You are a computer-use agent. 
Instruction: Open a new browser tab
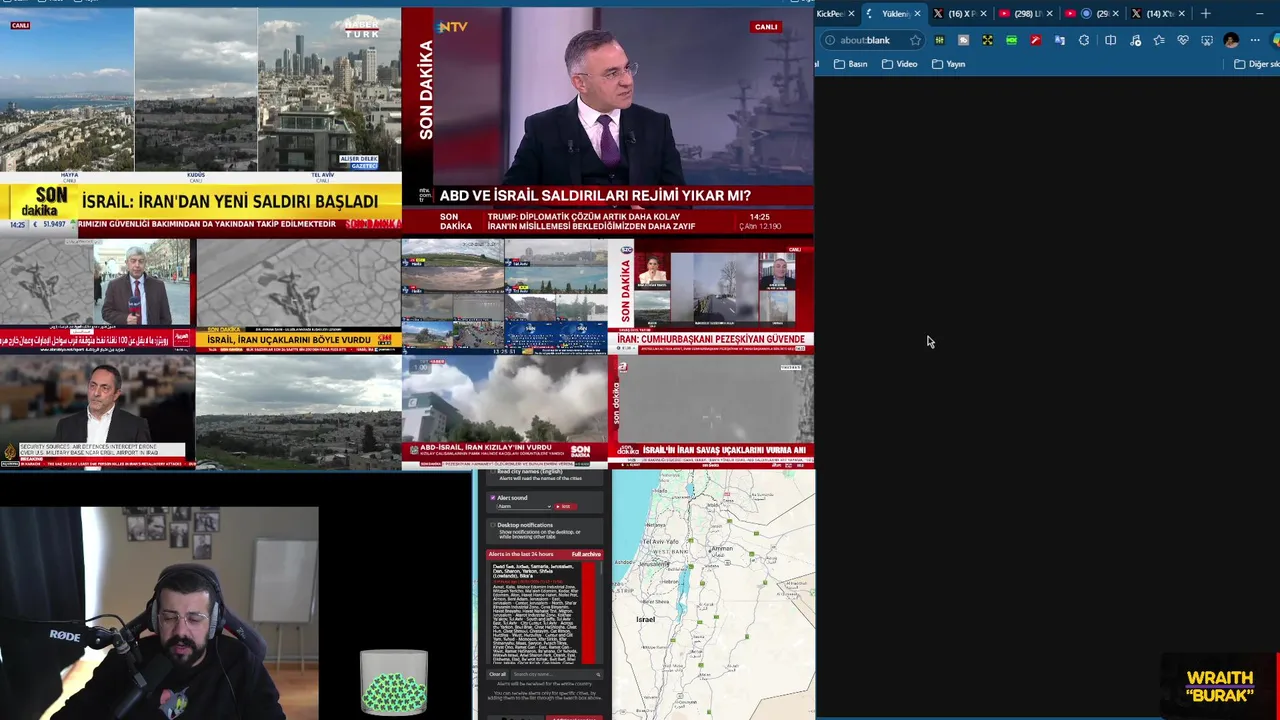click(x=1206, y=13)
